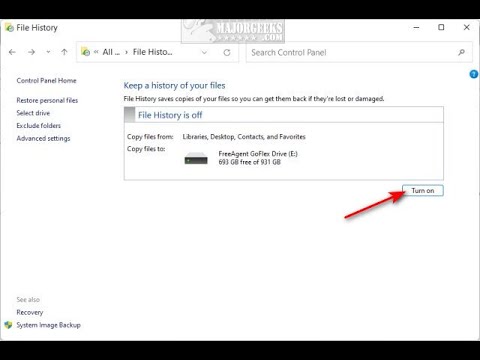Refresh the File History page
480x360 pixels.
point(227,52)
